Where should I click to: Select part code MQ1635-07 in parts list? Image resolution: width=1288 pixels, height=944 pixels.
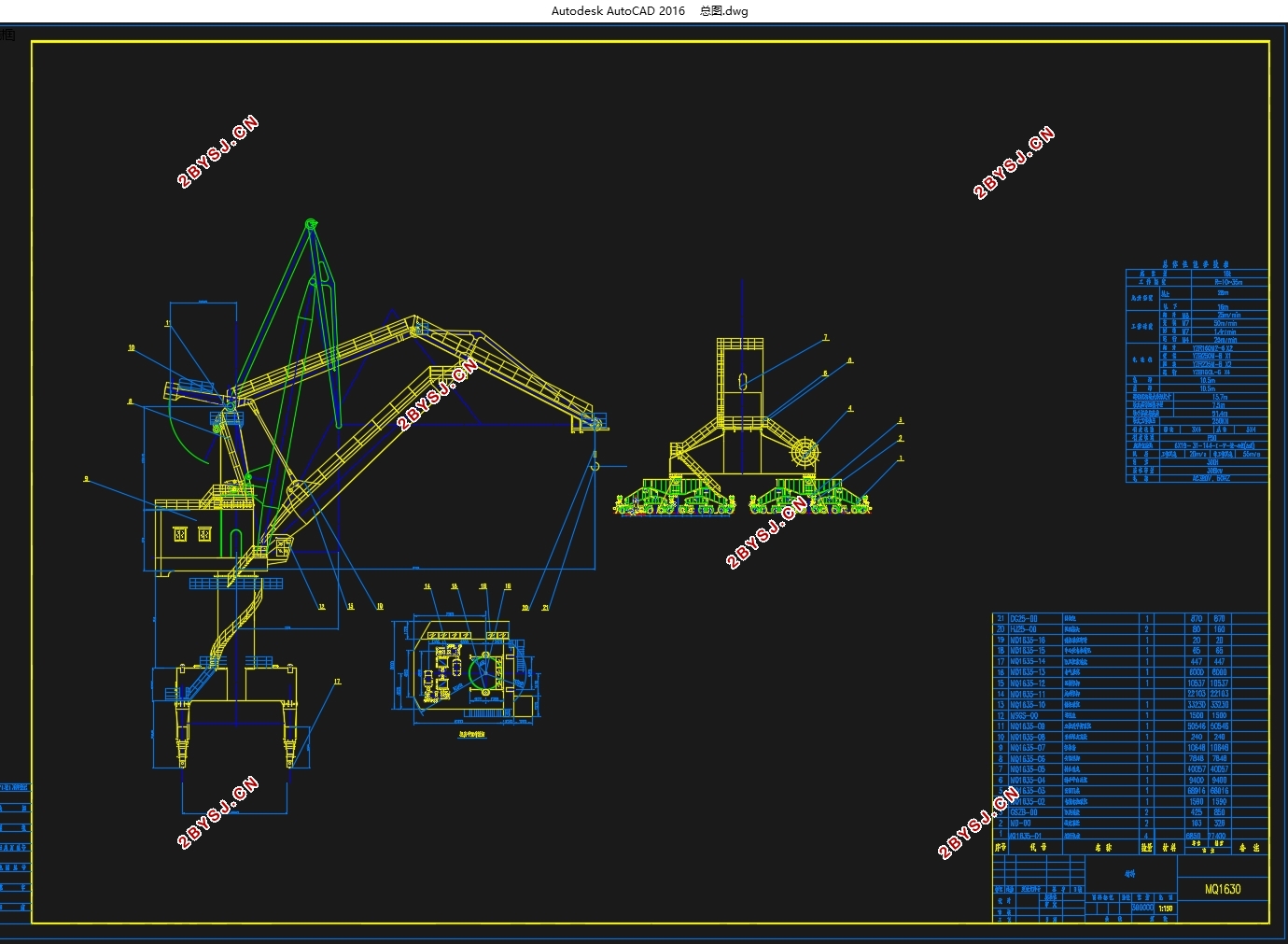[1028, 748]
